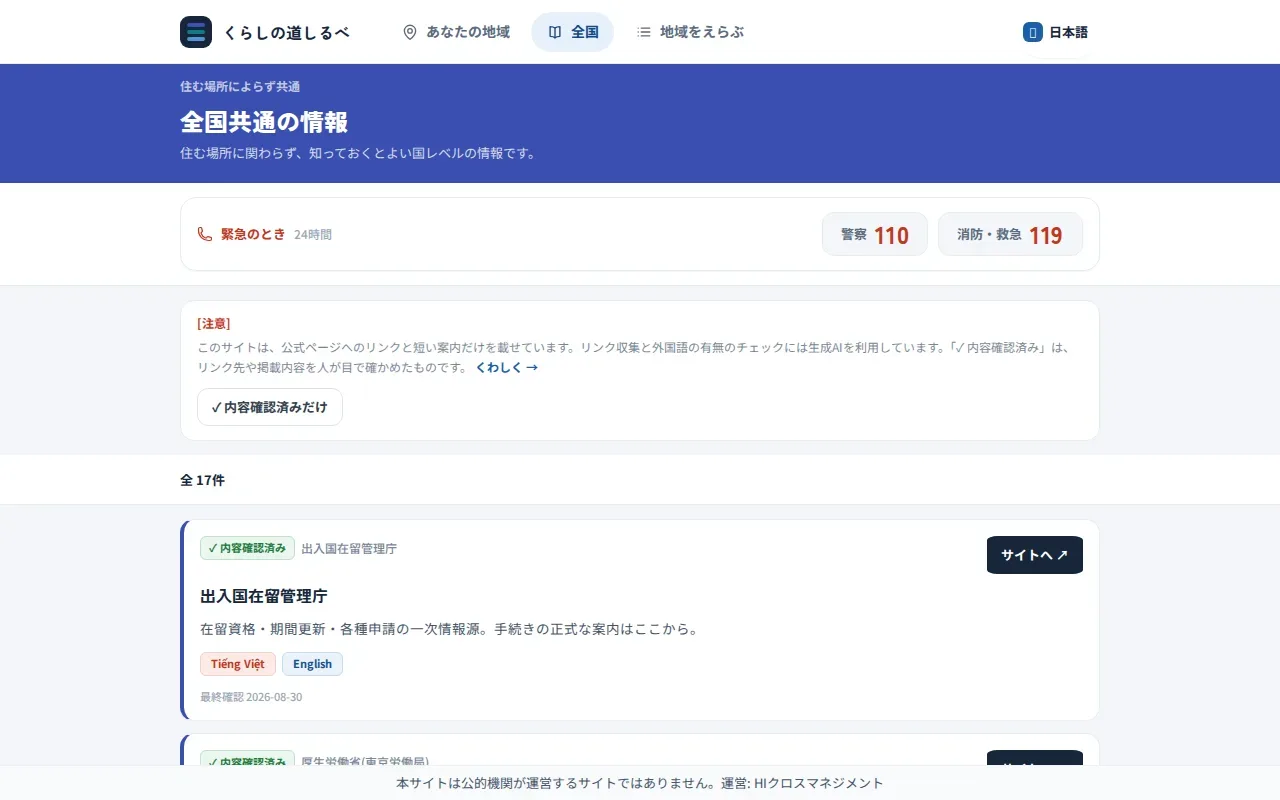Viewport: 1280px width, 800px height.
Task: Follow the くわしく → link
Action: point(506,367)
